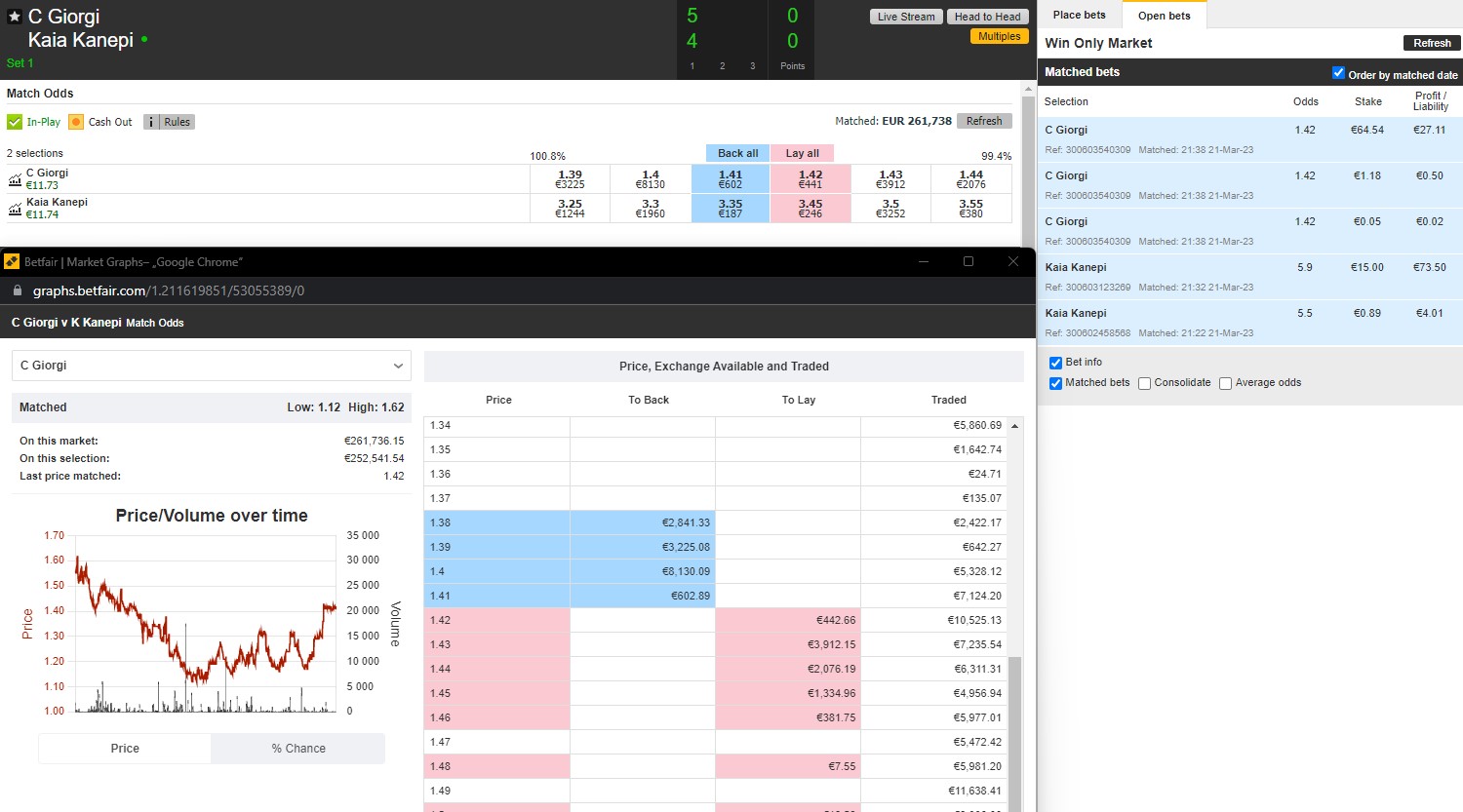Click the Live Stream button
1463x812 pixels.
click(x=906, y=17)
